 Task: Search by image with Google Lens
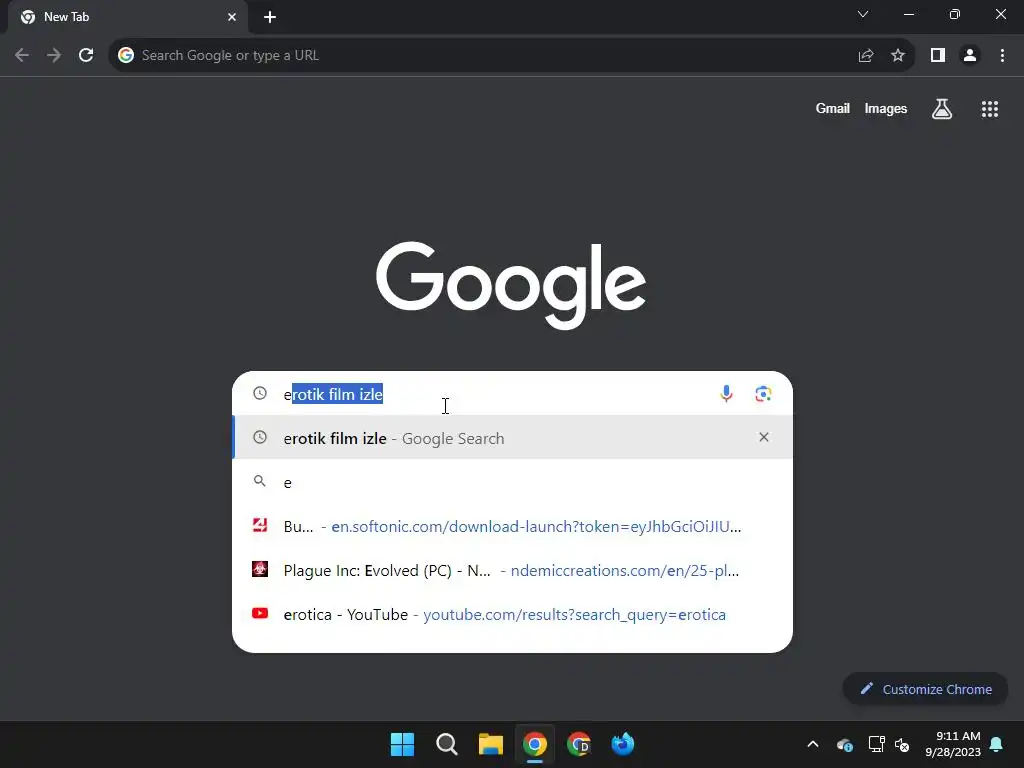coord(763,394)
